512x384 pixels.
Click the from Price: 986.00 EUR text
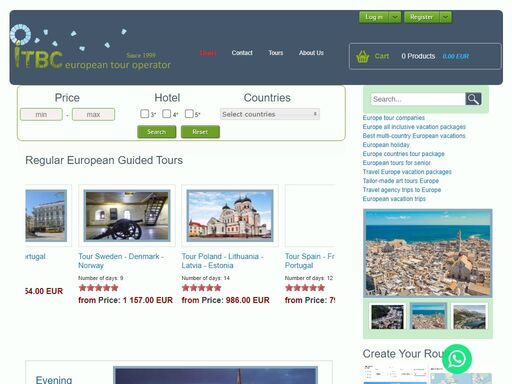[x=226, y=300]
